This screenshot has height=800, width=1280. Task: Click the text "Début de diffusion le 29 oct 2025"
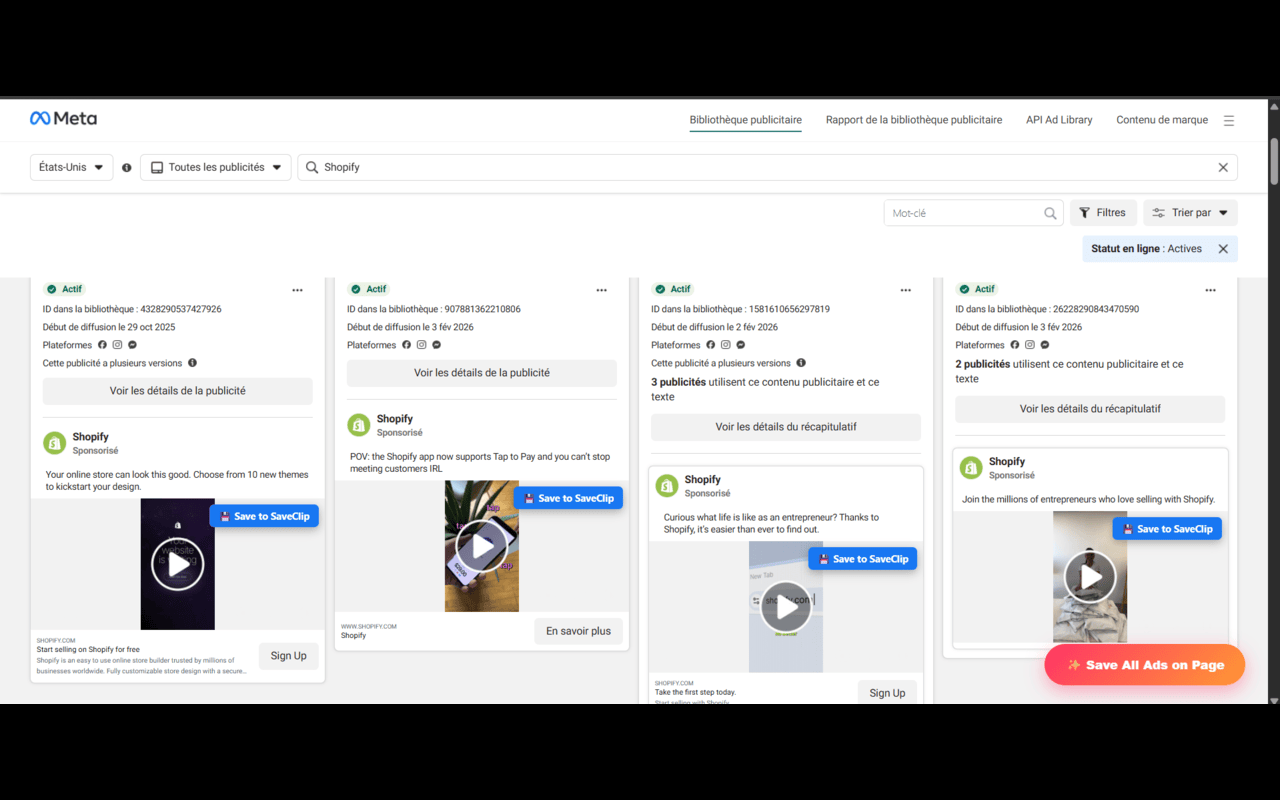click(109, 327)
